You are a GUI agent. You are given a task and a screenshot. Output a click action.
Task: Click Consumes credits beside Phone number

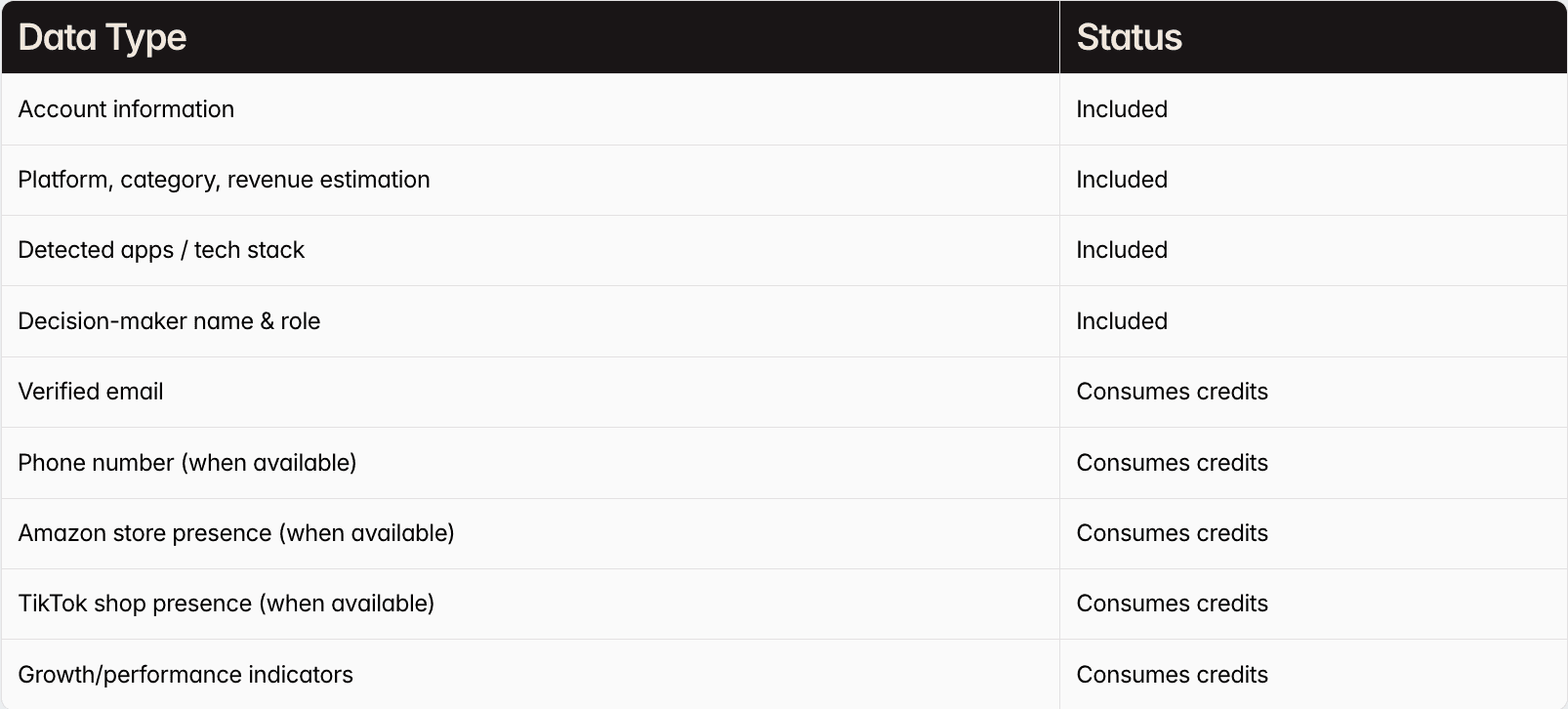1172,463
